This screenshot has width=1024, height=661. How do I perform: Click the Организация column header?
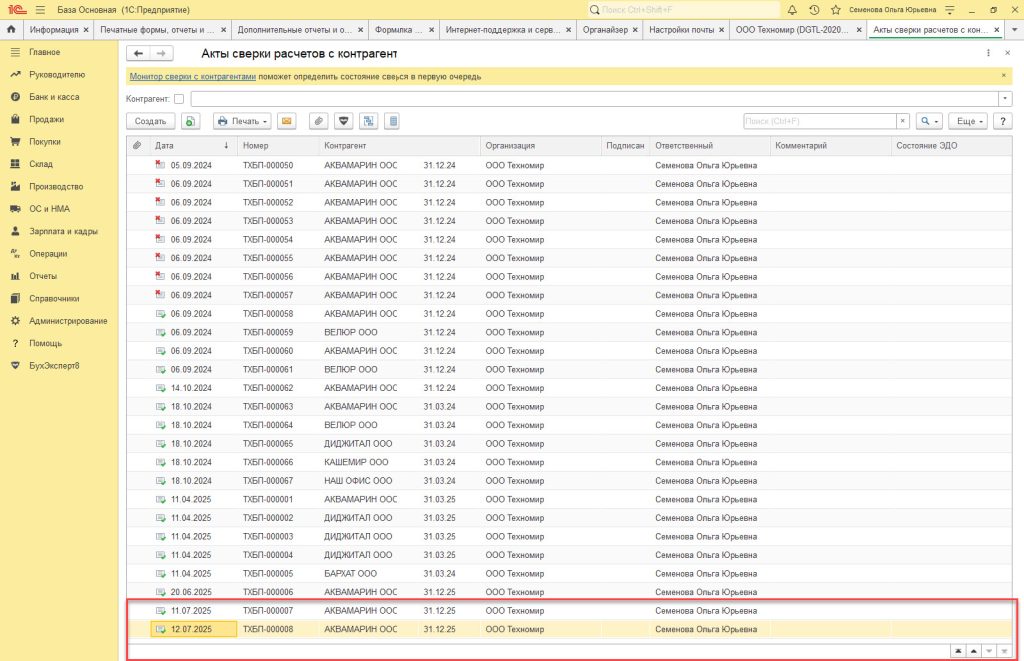pos(541,146)
